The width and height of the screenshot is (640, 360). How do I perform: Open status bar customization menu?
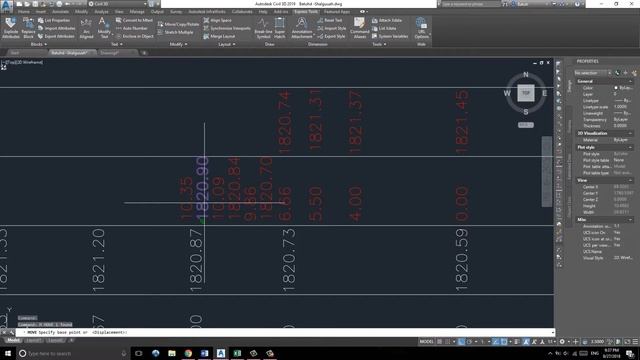[635, 342]
